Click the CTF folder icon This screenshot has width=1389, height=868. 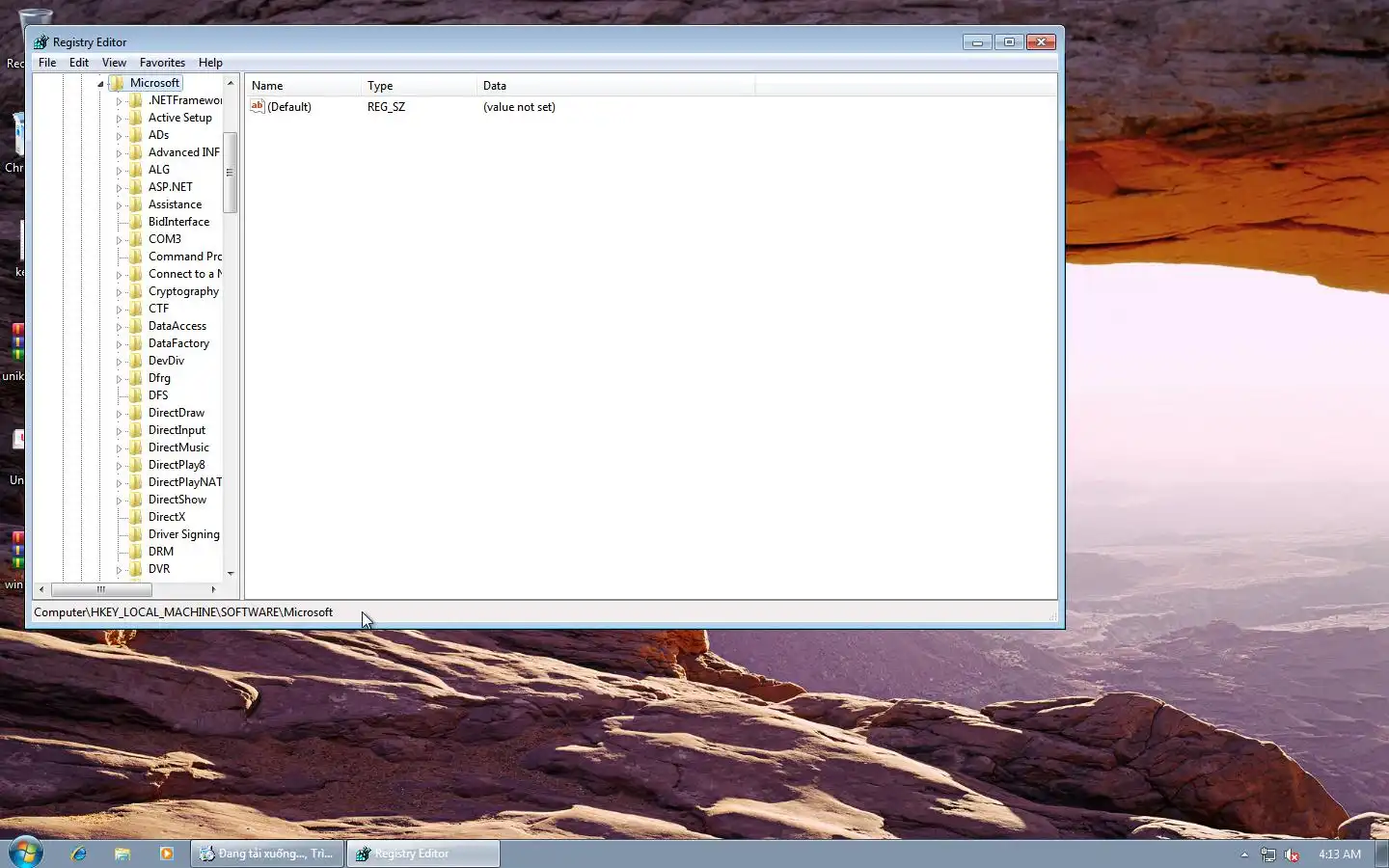point(136,309)
